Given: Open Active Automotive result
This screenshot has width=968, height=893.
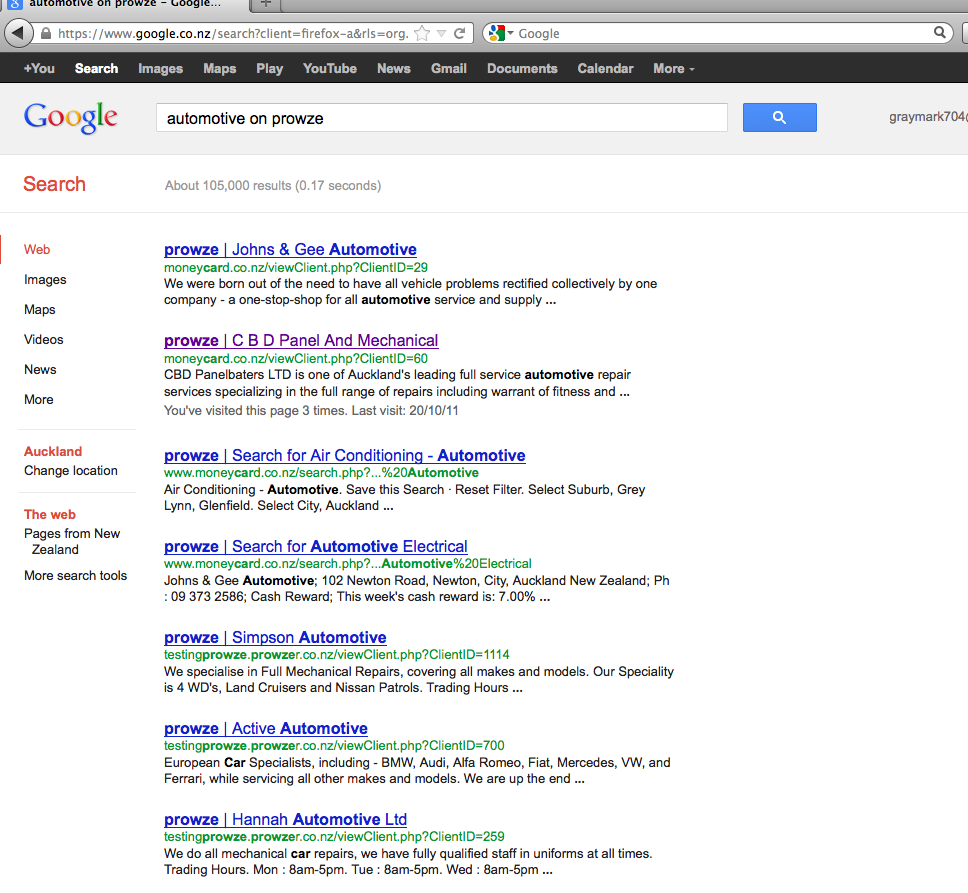Looking at the screenshot, I should [266, 728].
